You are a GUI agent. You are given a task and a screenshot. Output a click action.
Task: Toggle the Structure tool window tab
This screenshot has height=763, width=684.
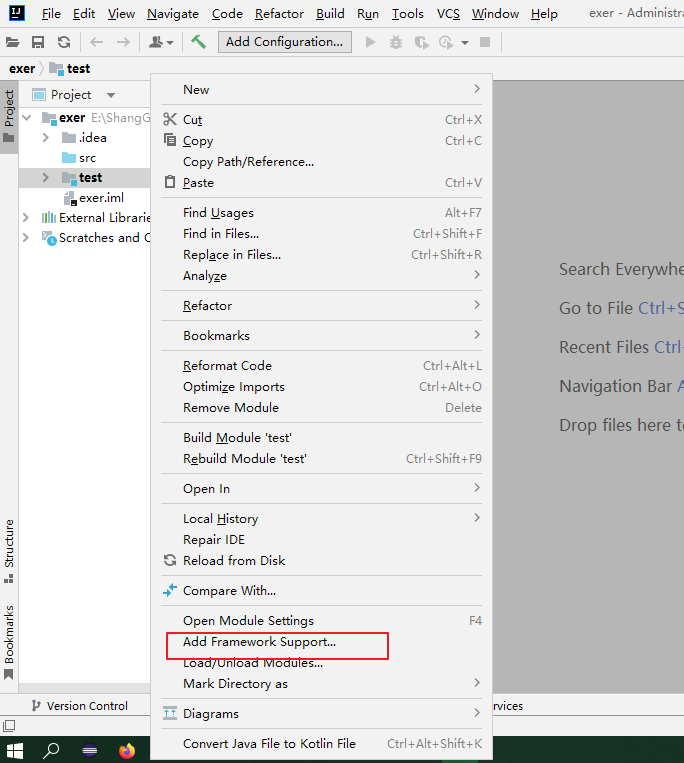point(9,551)
